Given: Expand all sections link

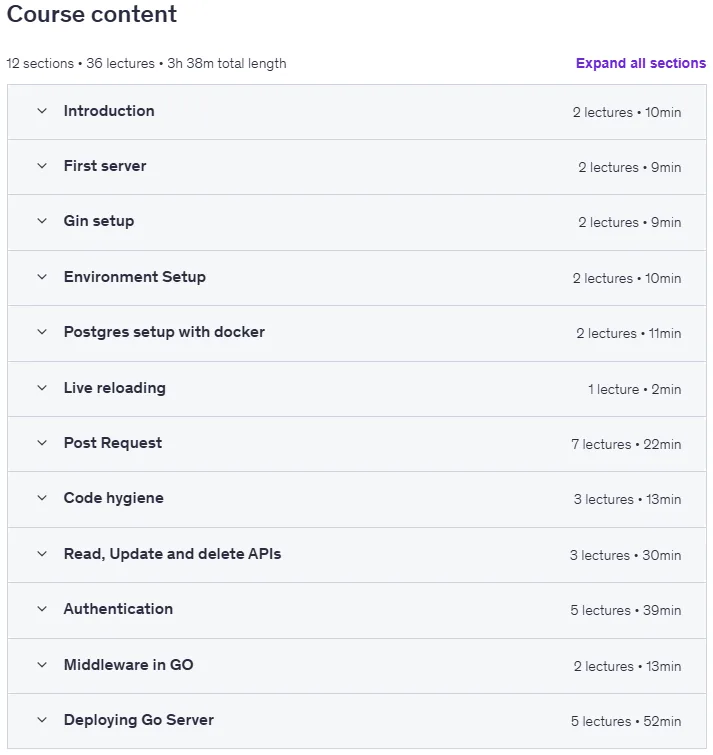Looking at the screenshot, I should 640,63.
